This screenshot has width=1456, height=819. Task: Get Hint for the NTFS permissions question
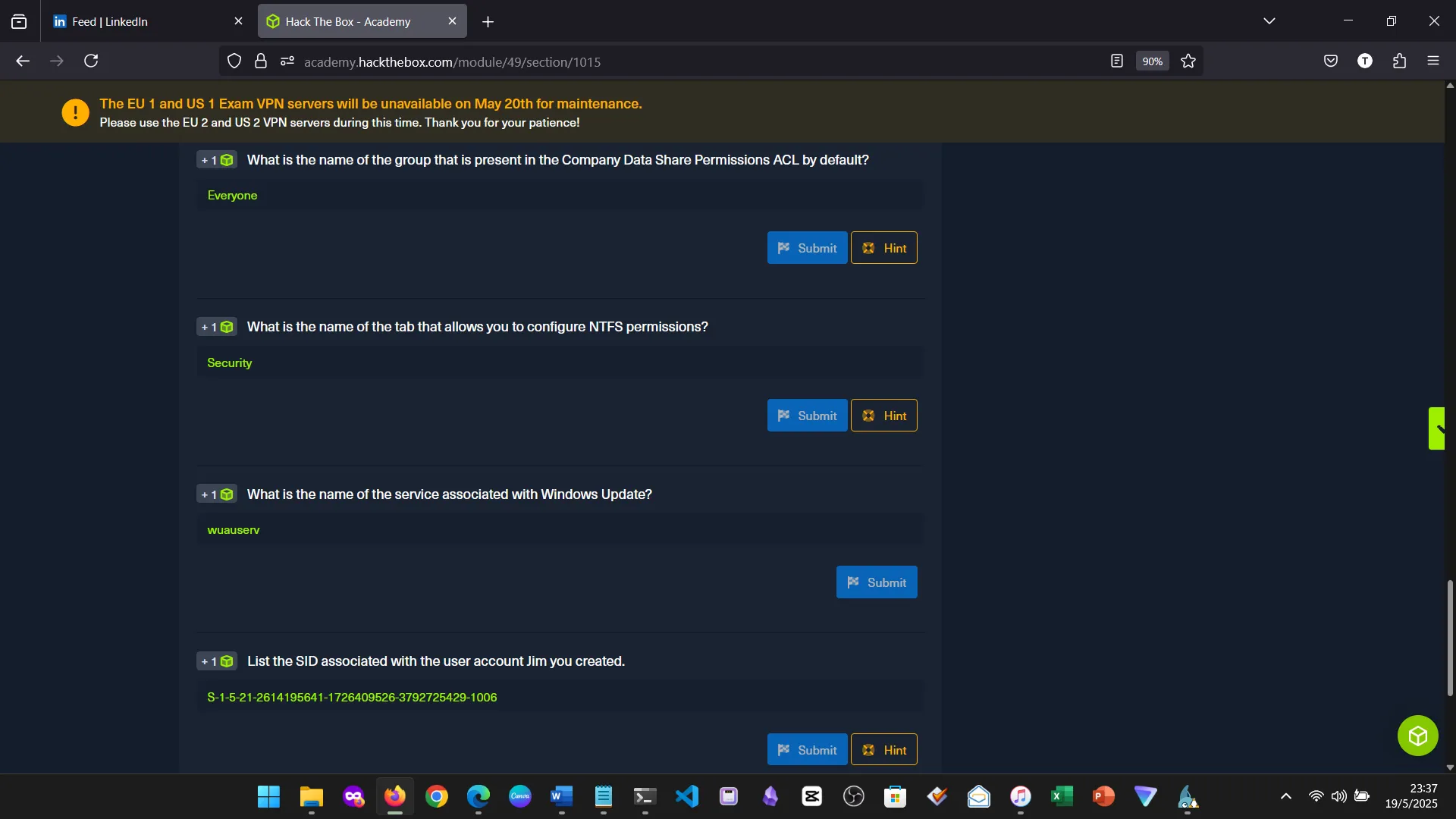(x=884, y=416)
